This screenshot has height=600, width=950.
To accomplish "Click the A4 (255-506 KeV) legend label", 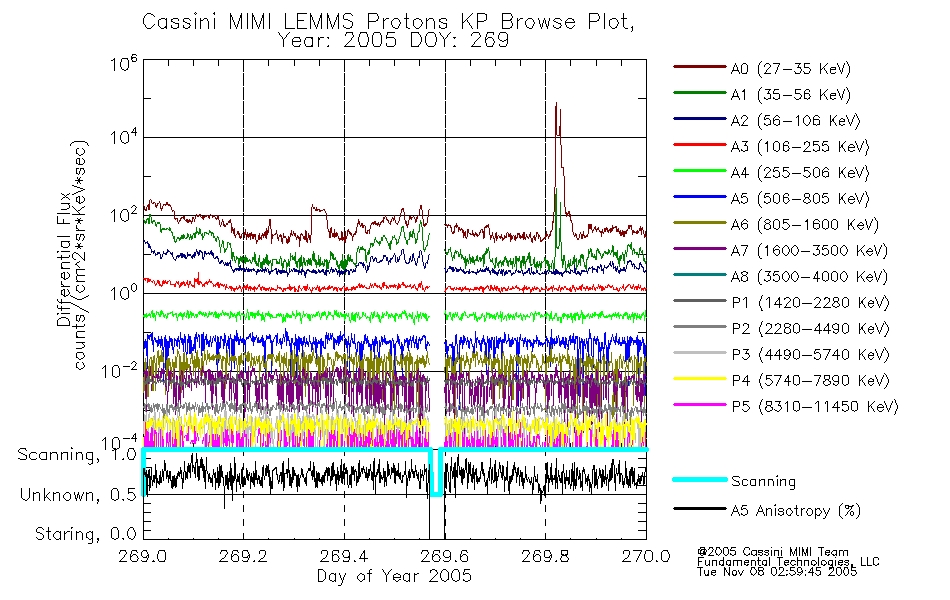I will click(800, 173).
